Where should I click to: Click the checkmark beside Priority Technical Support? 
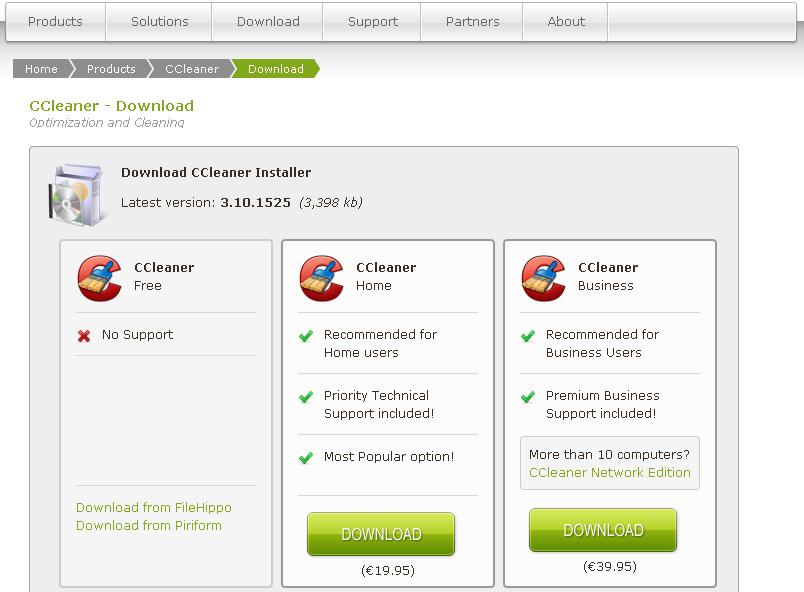coord(306,397)
